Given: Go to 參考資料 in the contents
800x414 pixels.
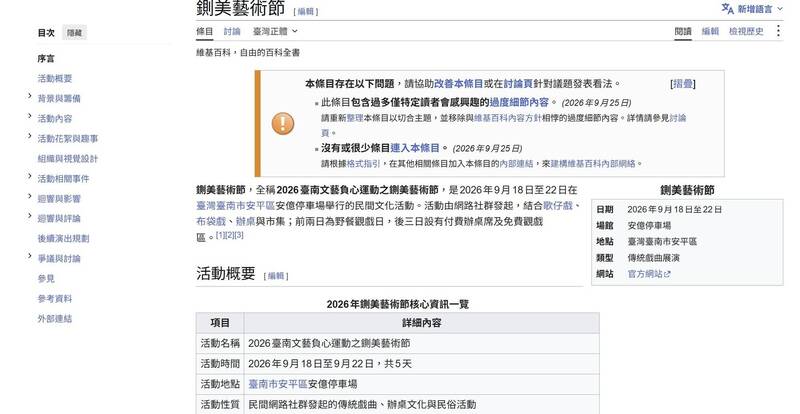Looking at the screenshot, I should (x=55, y=299).
